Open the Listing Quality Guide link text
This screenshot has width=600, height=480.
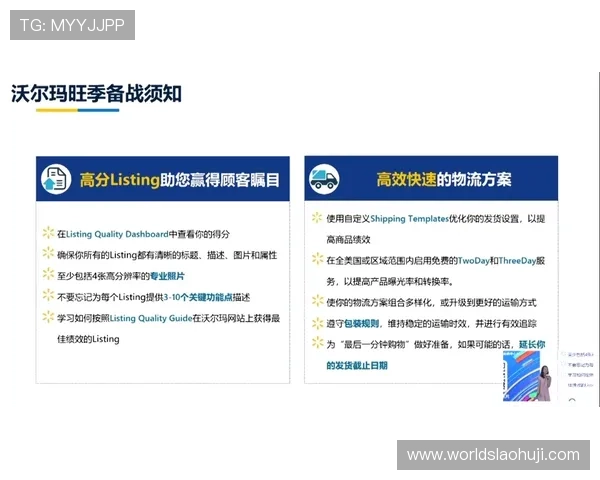click(x=151, y=318)
